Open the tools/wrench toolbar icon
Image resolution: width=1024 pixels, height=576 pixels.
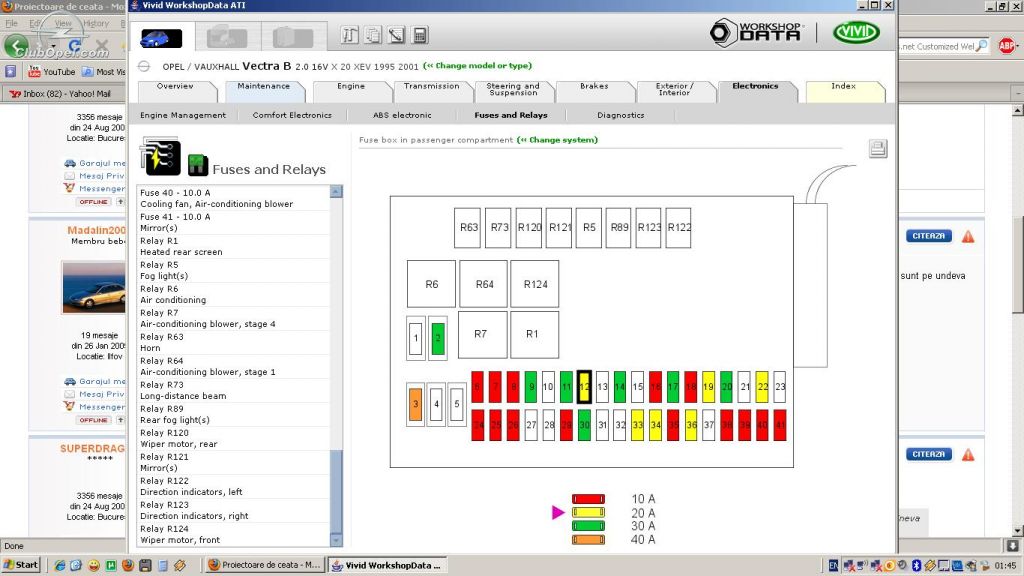point(349,35)
